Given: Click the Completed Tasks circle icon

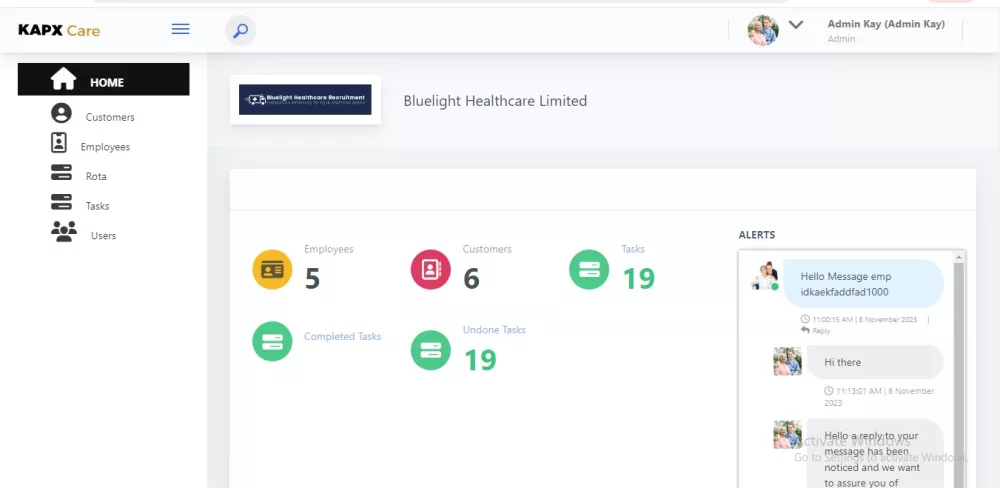Looking at the screenshot, I should tap(272, 341).
